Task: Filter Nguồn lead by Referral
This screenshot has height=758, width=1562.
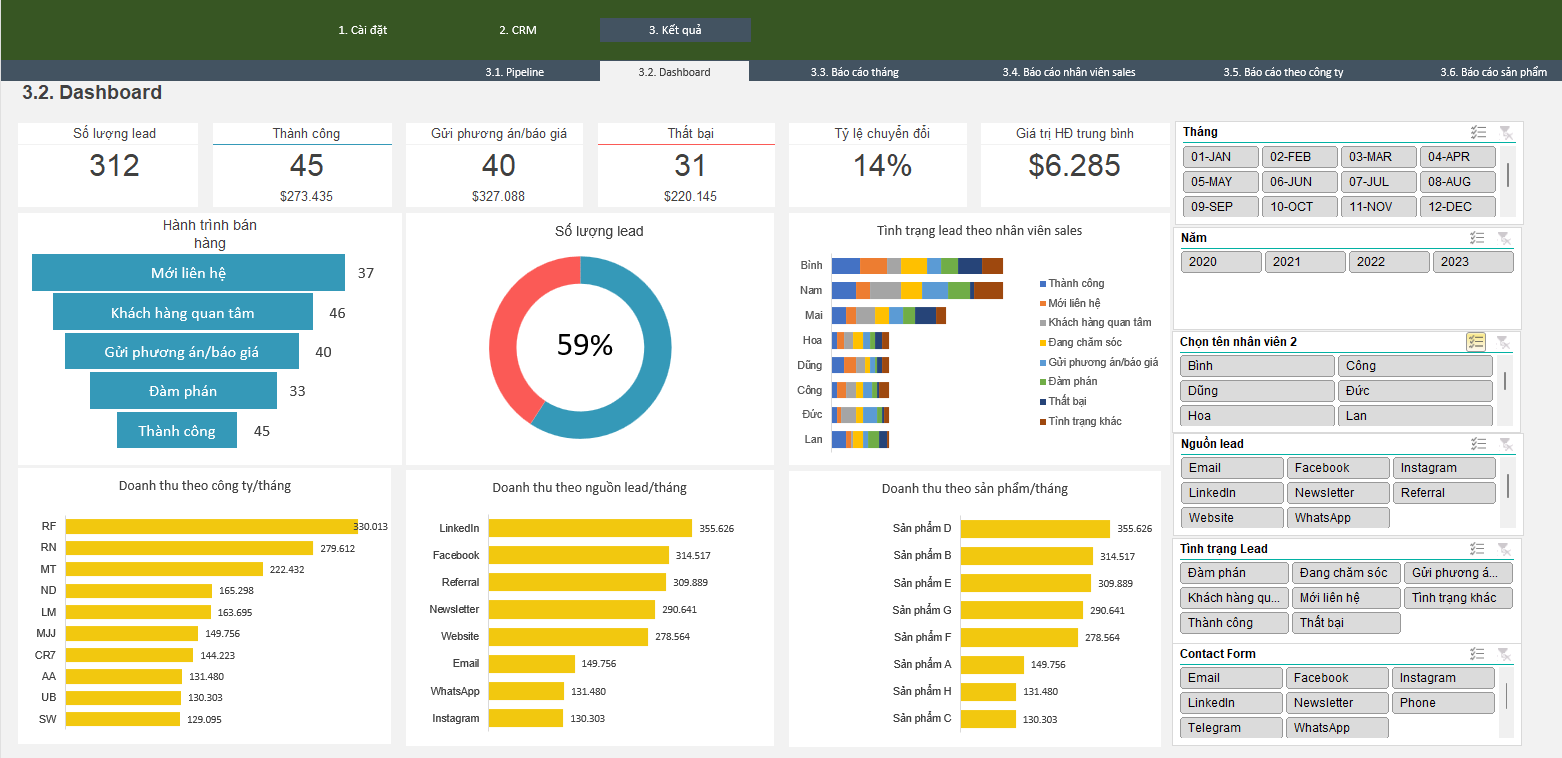Action: [1444, 493]
